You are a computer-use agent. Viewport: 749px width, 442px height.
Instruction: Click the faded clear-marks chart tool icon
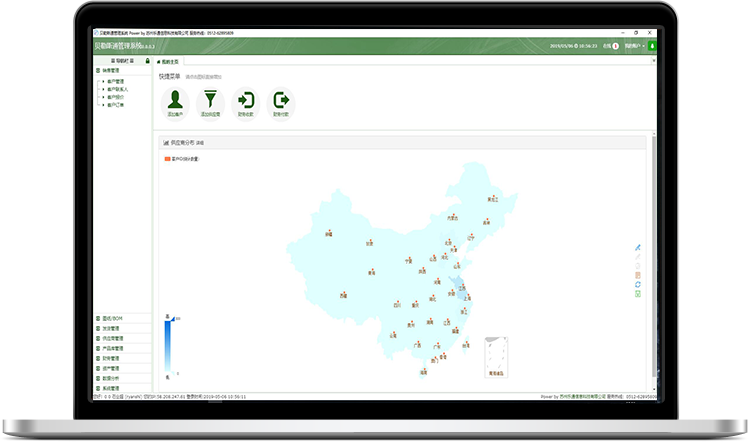[x=638, y=266]
